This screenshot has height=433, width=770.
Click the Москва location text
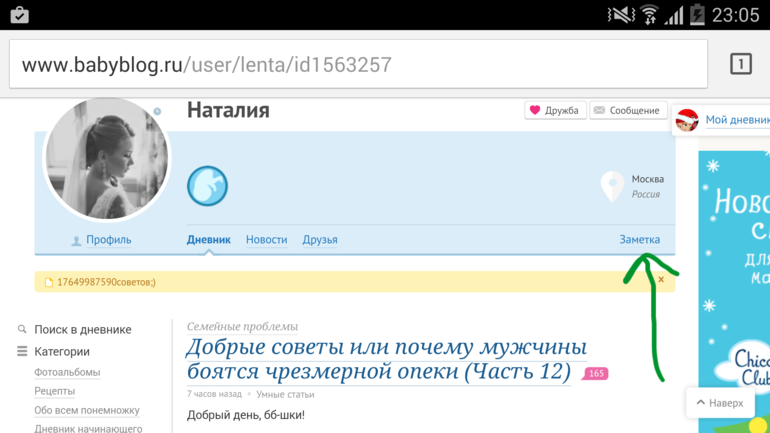647,179
